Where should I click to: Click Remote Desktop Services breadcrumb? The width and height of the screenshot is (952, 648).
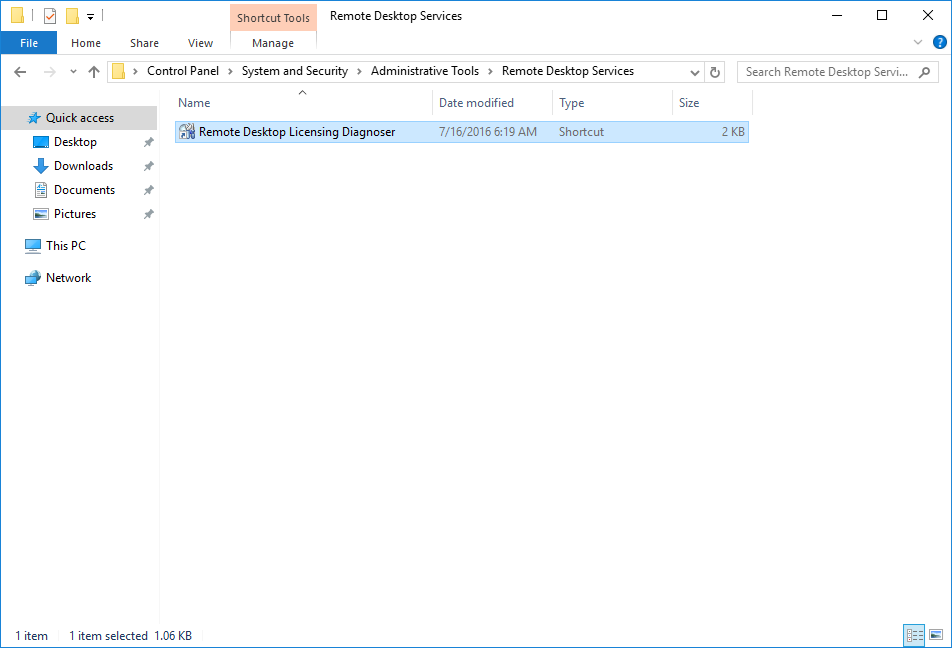tap(568, 71)
